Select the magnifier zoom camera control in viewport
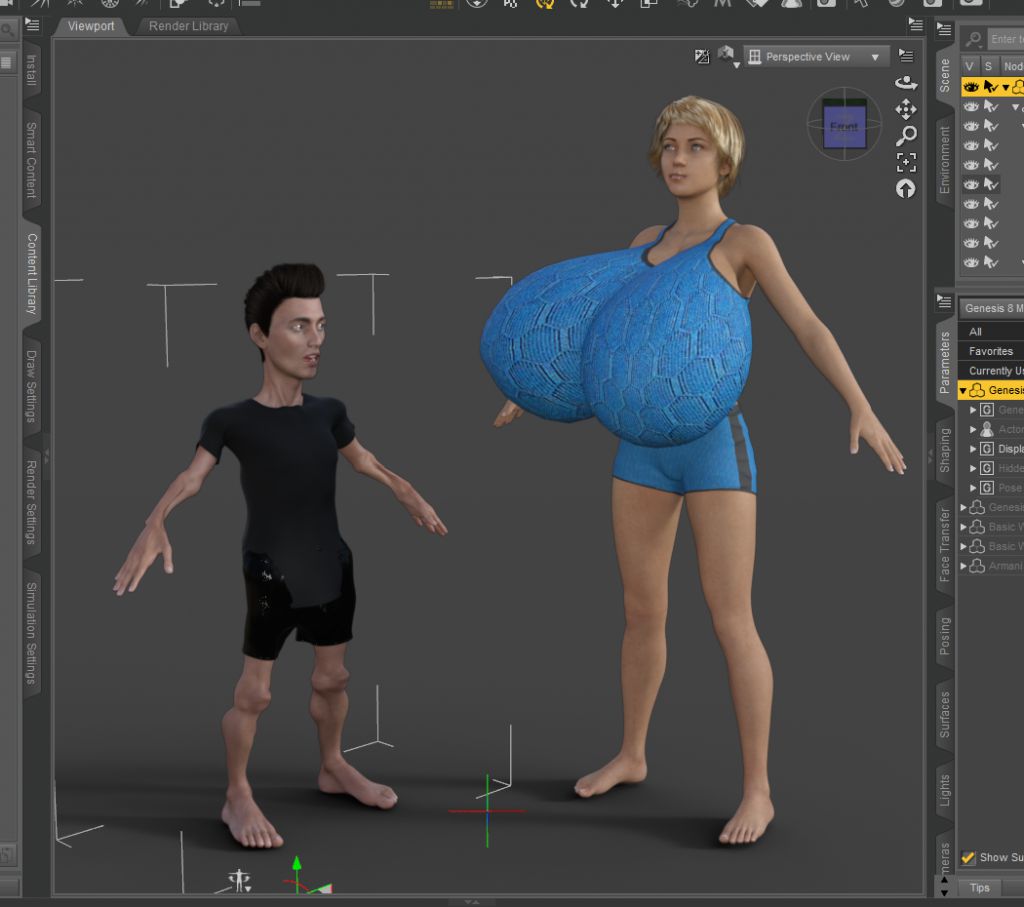This screenshot has width=1024, height=907. pyautogui.click(x=906, y=136)
